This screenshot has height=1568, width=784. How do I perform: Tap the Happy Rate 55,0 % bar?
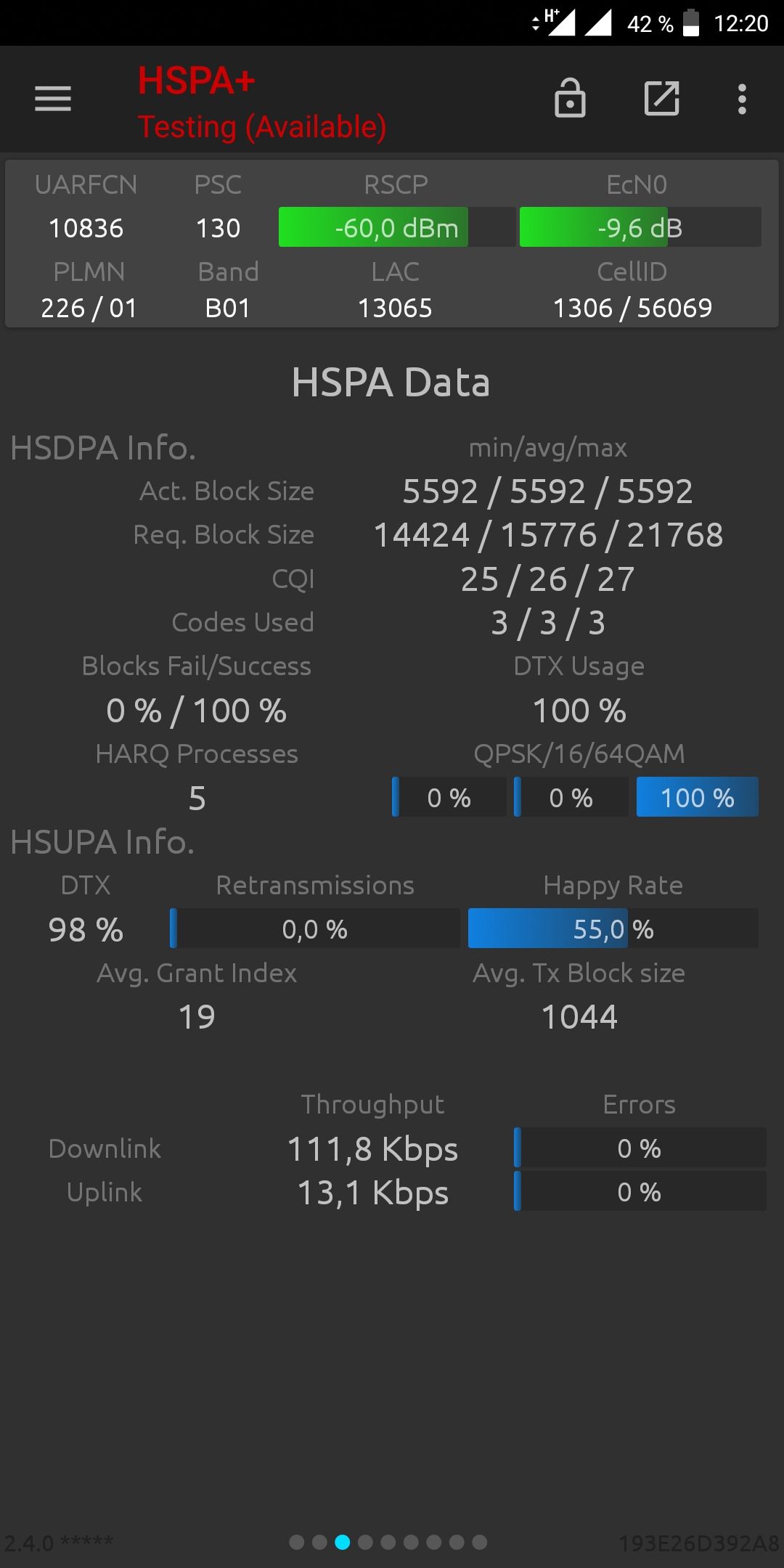(613, 928)
